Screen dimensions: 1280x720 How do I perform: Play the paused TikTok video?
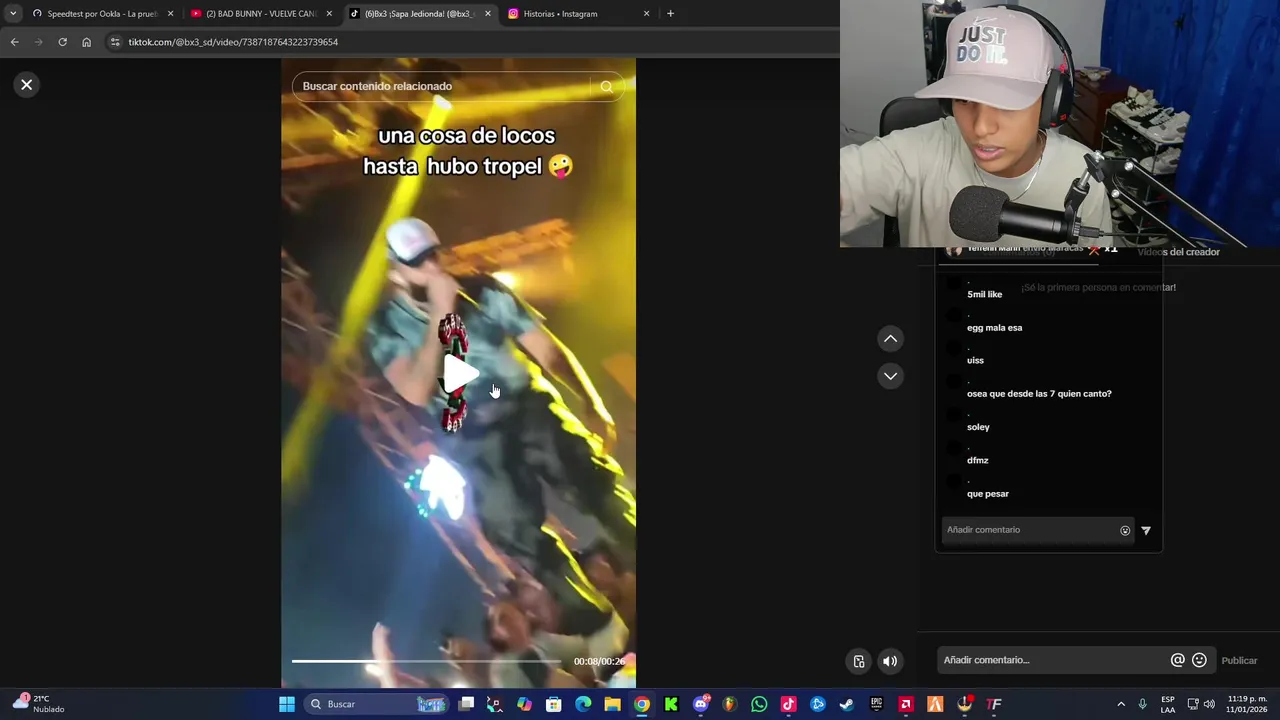pyautogui.click(x=459, y=373)
